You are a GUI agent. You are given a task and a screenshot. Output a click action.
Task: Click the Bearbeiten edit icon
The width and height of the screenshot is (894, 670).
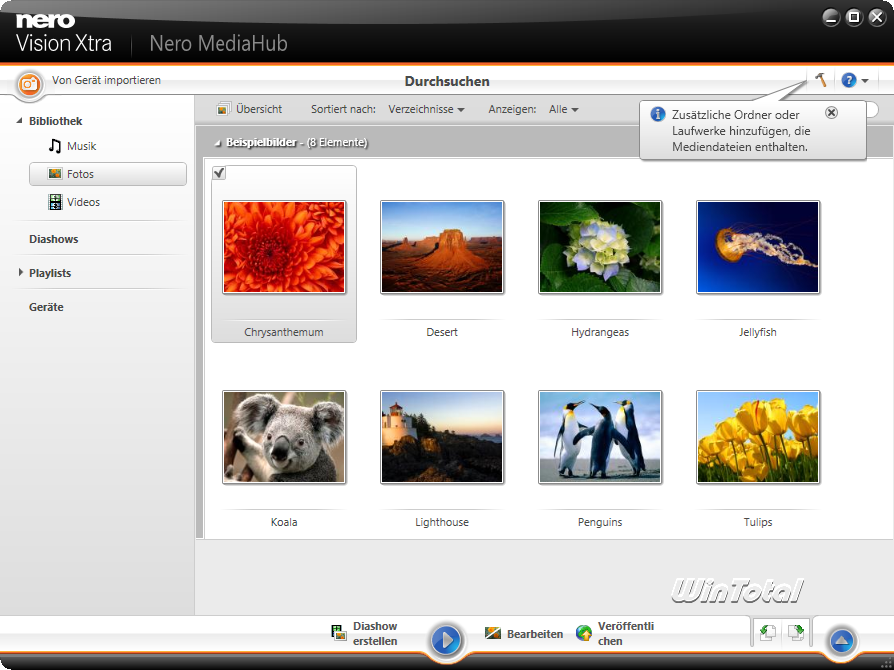pos(493,633)
